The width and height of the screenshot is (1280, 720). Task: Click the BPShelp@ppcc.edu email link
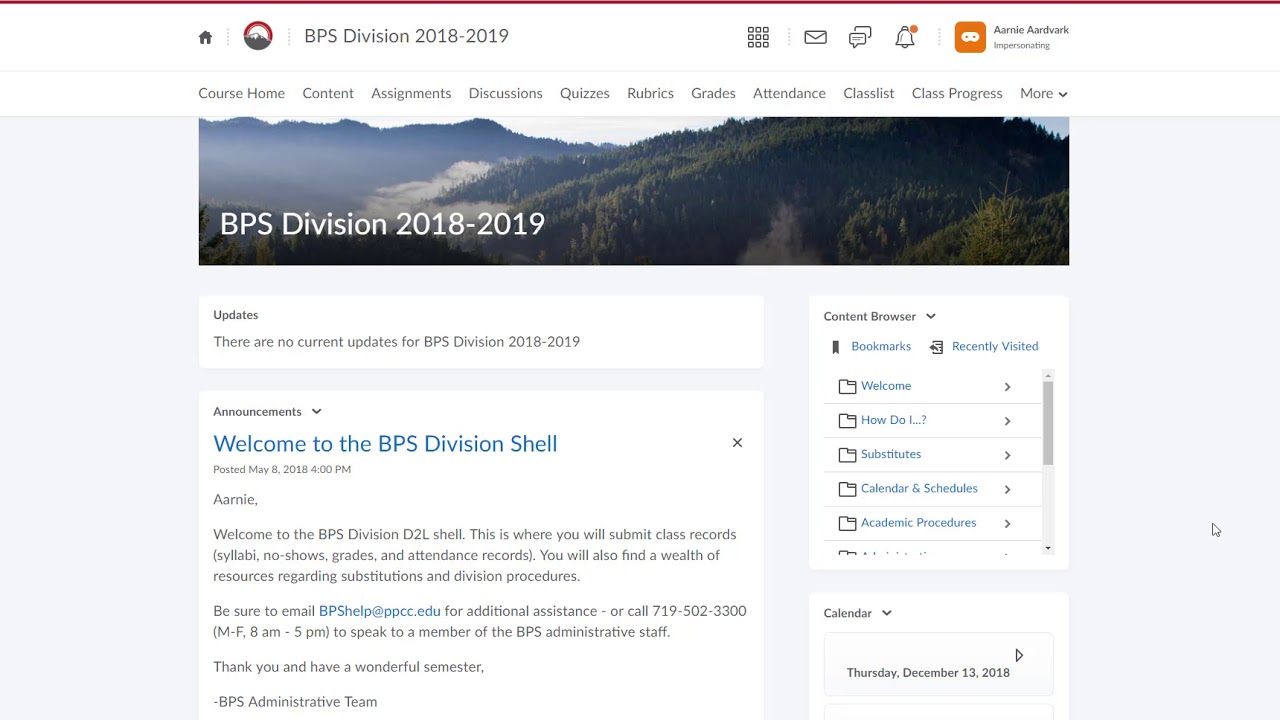click(x=379, y=611)
